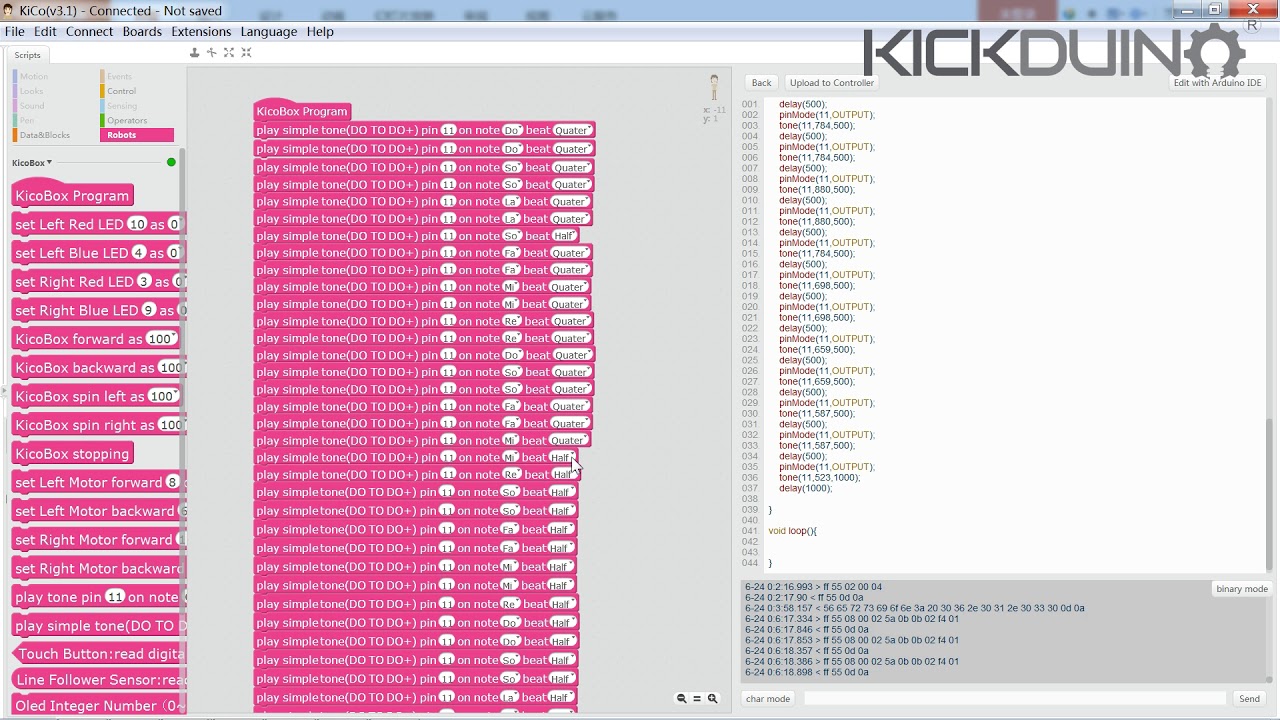Select the Scripts tab

click(27, 54)
